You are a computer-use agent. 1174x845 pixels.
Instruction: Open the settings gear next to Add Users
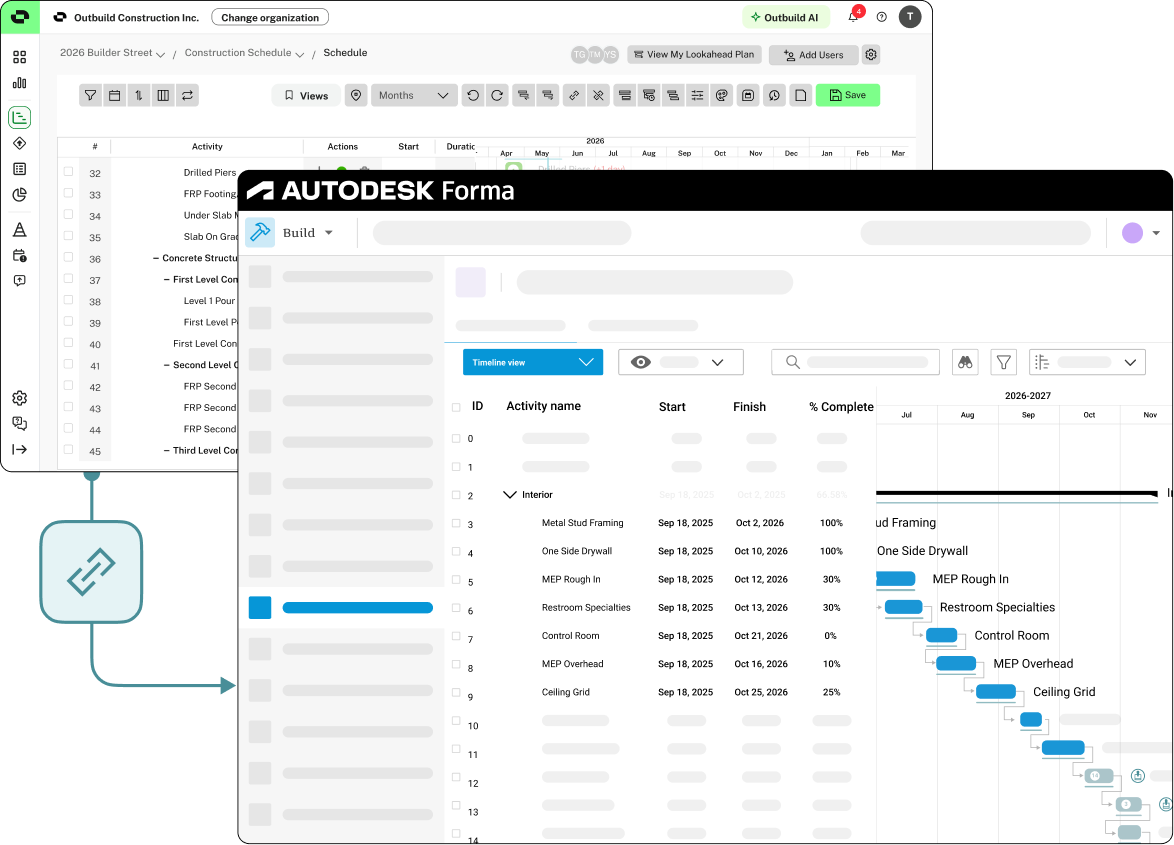tap(871, 55)
